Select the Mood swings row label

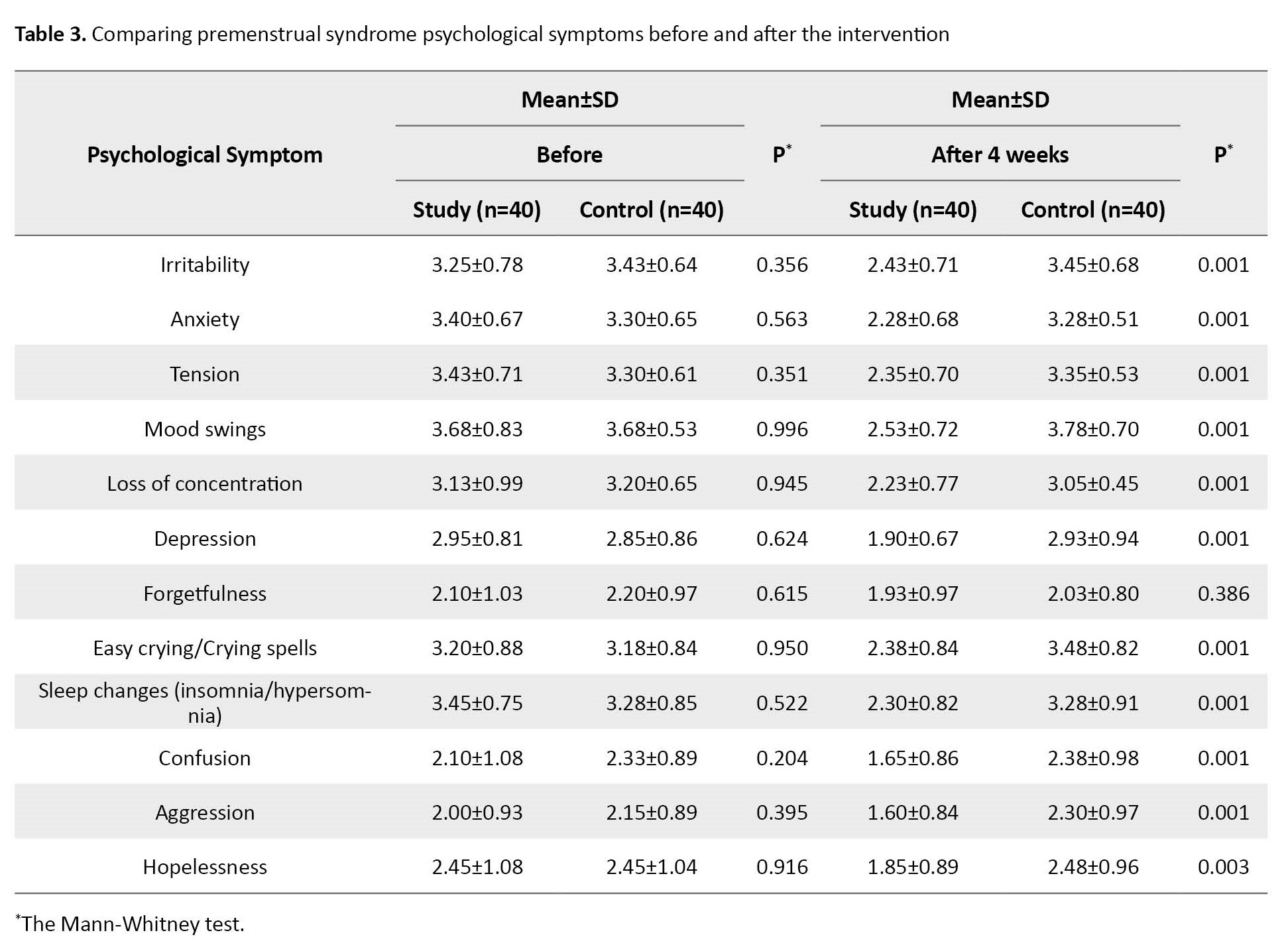coord(205,429)
